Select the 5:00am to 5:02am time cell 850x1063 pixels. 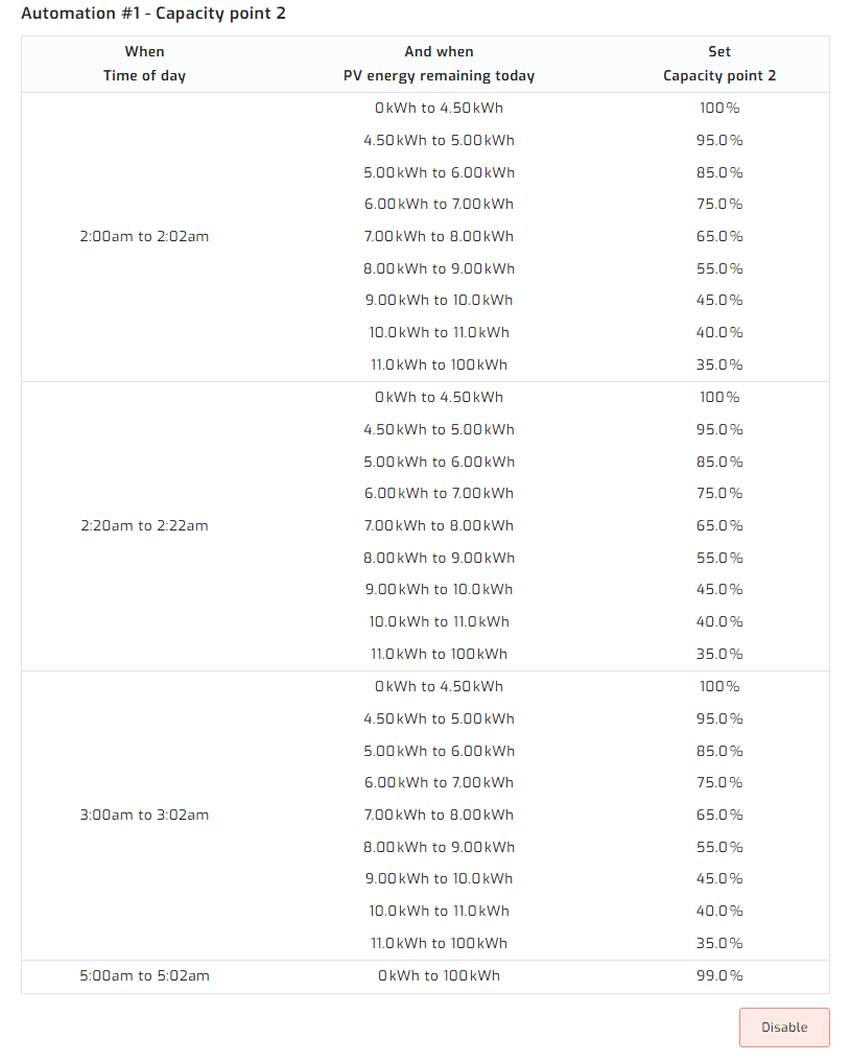coord(144,976)
